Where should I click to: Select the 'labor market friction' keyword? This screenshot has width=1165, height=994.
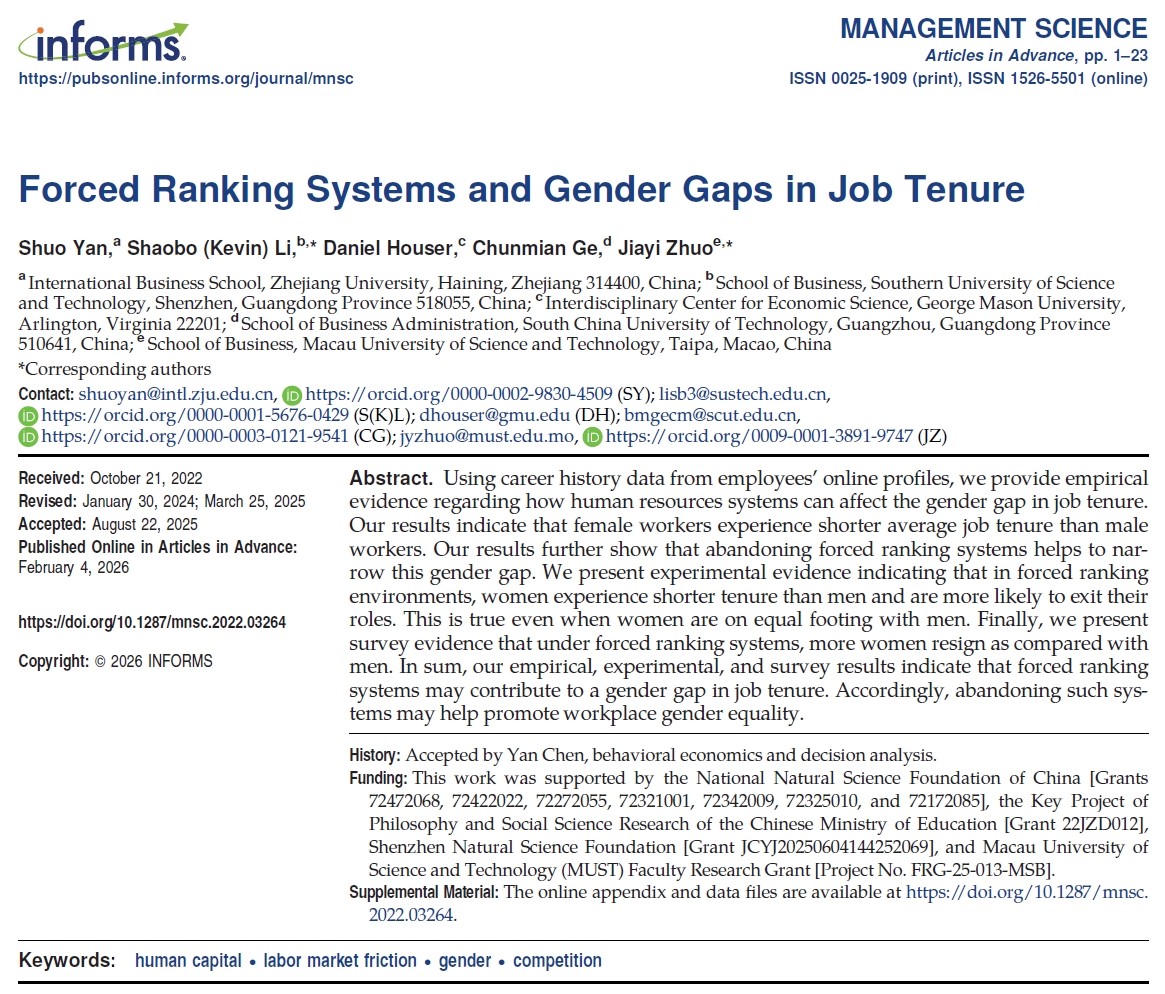click(x=340, y=961)
